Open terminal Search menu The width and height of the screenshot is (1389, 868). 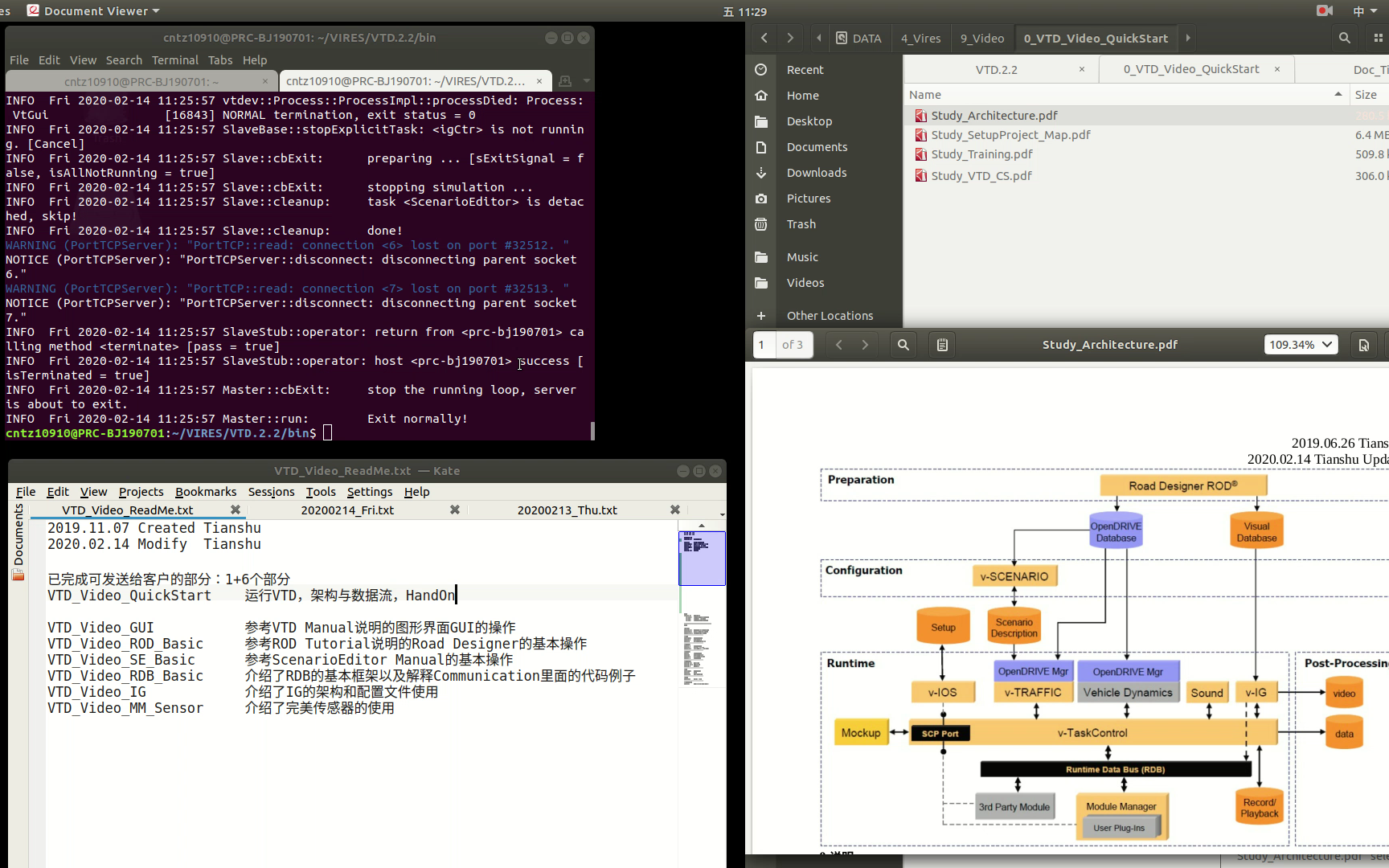[x=124, y=60]
